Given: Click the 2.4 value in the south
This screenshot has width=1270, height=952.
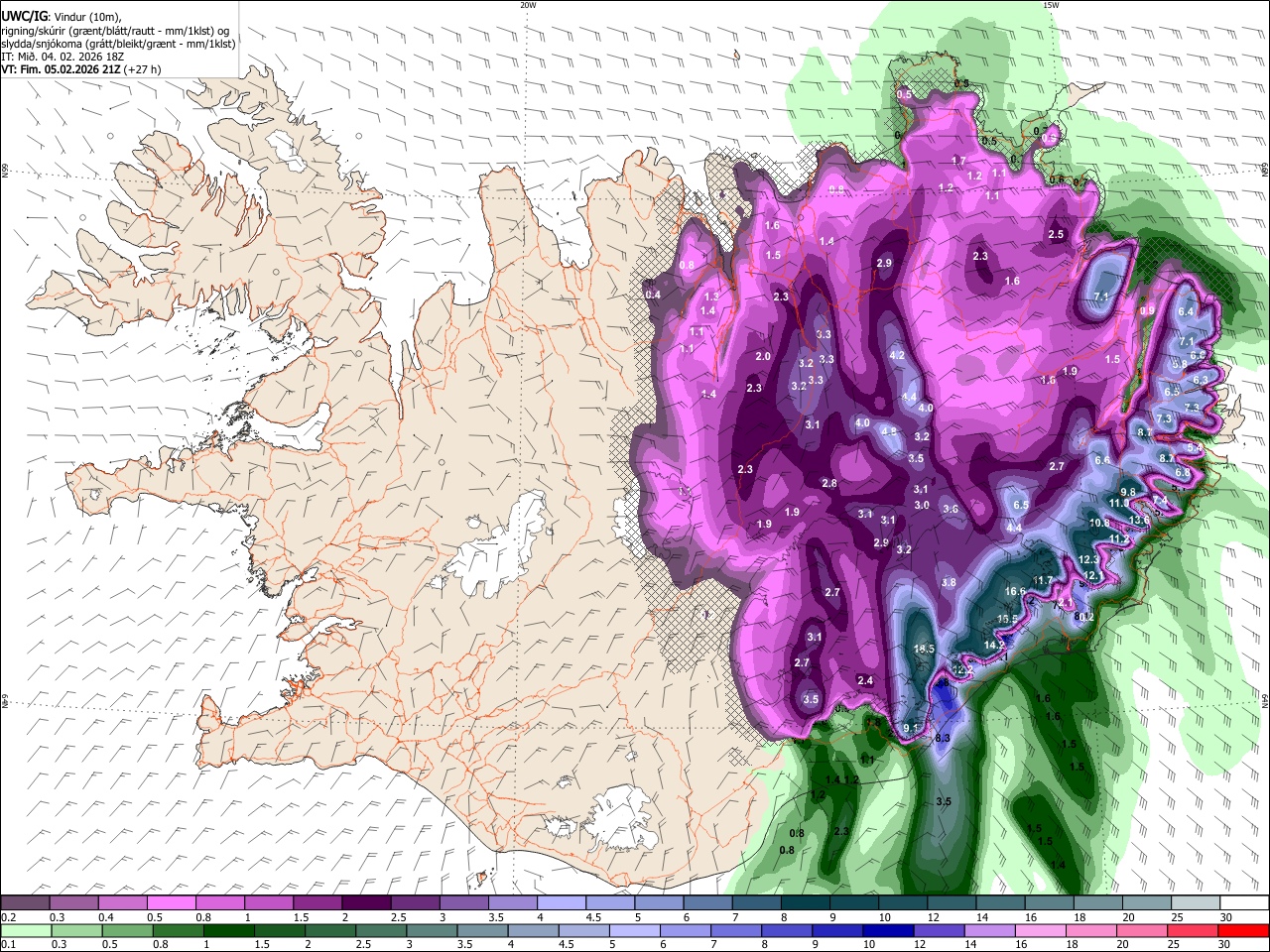Looking at the screenshot, I should tap(865, 681).
